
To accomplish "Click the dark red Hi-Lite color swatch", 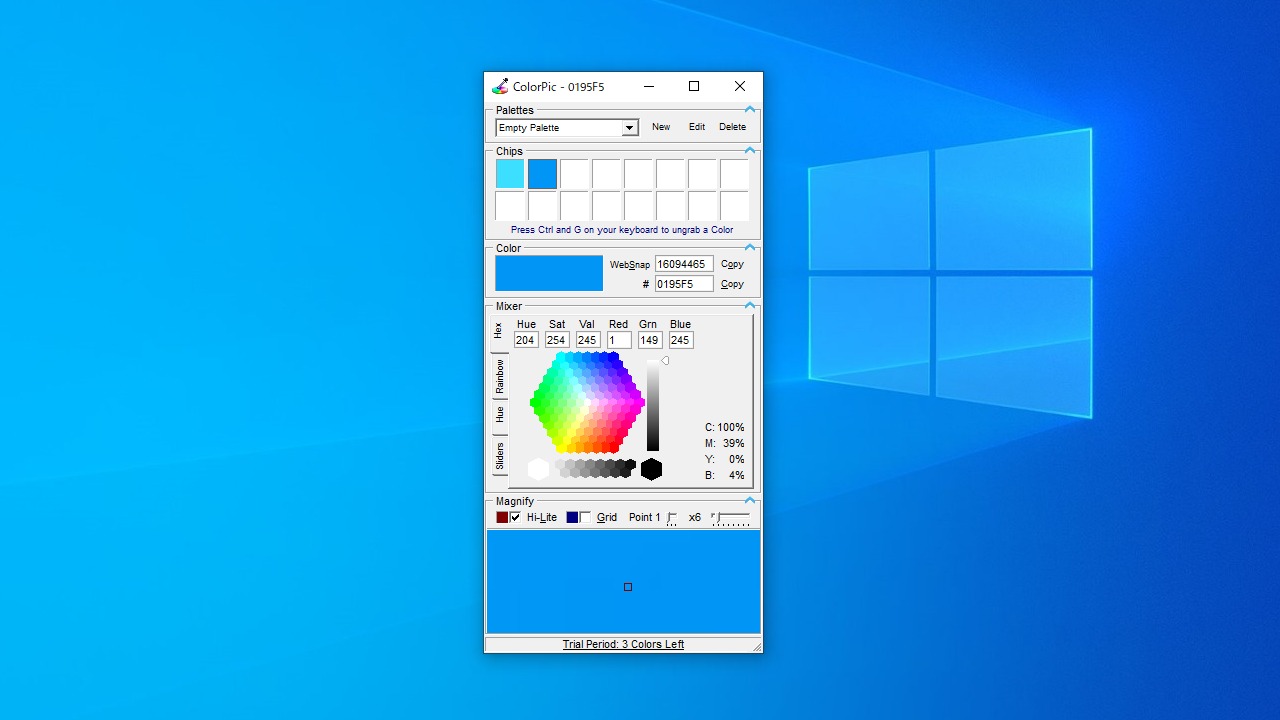I will pyautogui.click(x=502, y=517).
